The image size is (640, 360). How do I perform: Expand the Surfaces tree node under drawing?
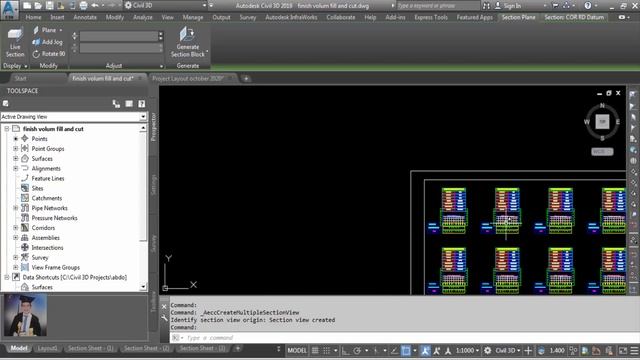pyautogui.click(x=16, y=158)
